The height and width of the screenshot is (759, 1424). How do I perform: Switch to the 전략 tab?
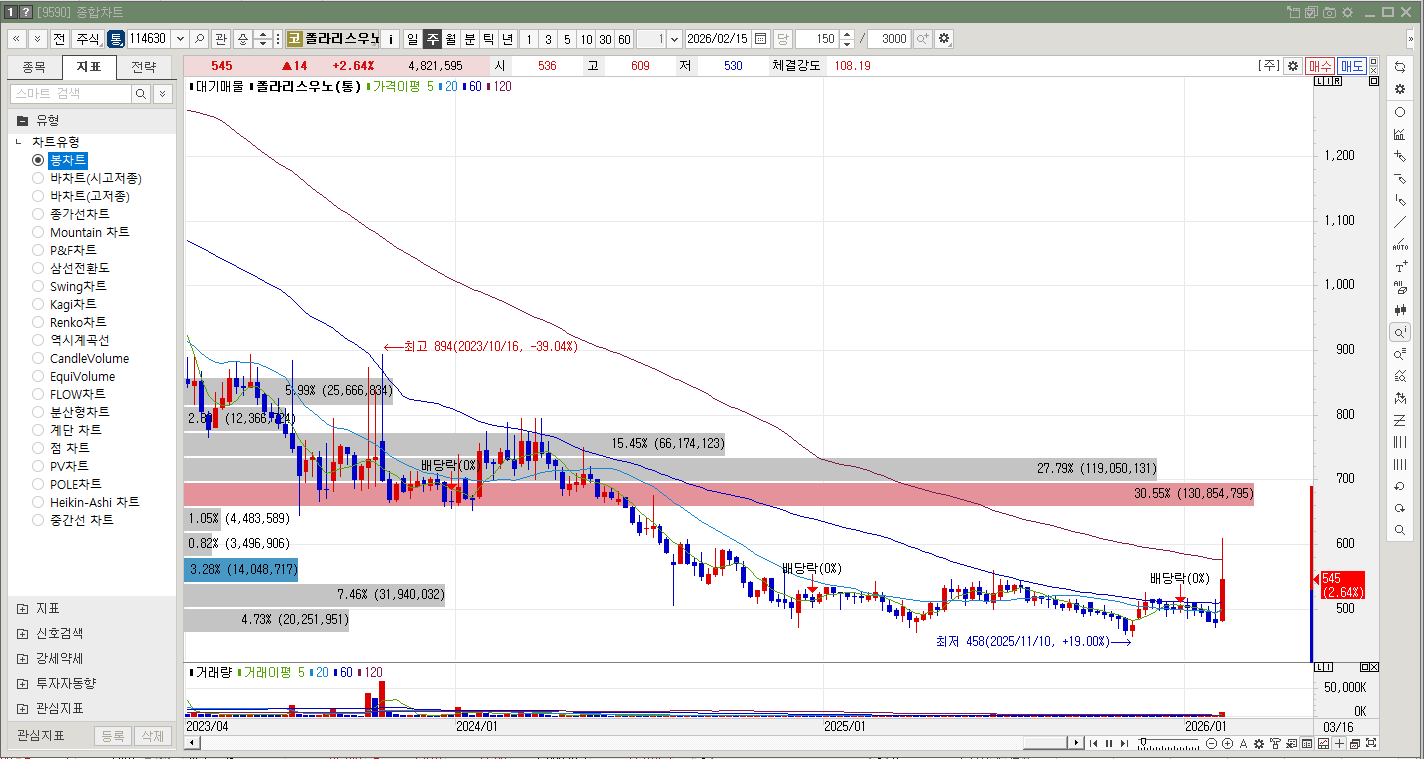point(143,67)
